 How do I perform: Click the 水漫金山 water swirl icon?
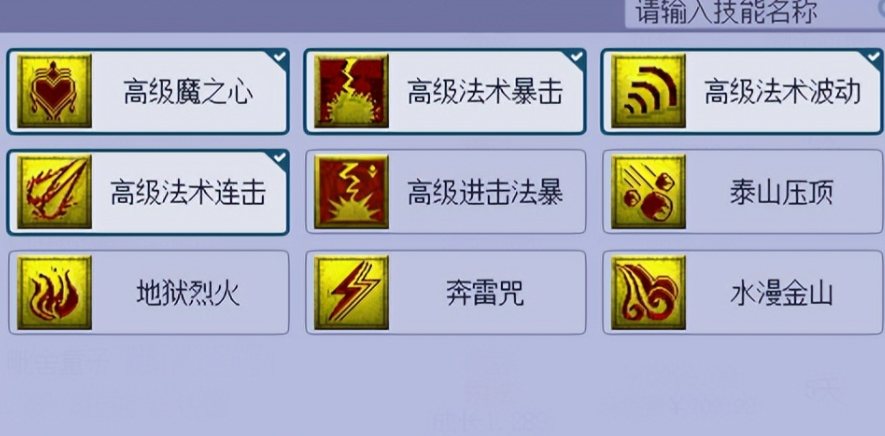649,293
